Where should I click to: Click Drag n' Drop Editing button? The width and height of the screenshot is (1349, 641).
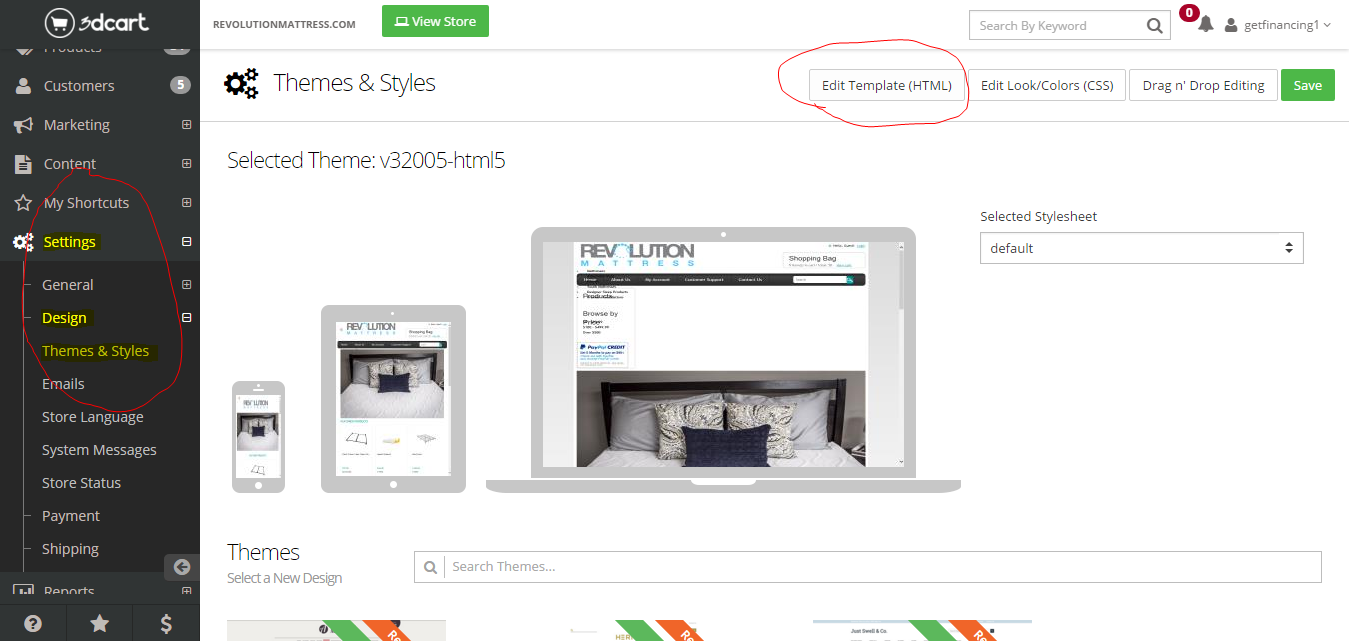coord(1203,85)
